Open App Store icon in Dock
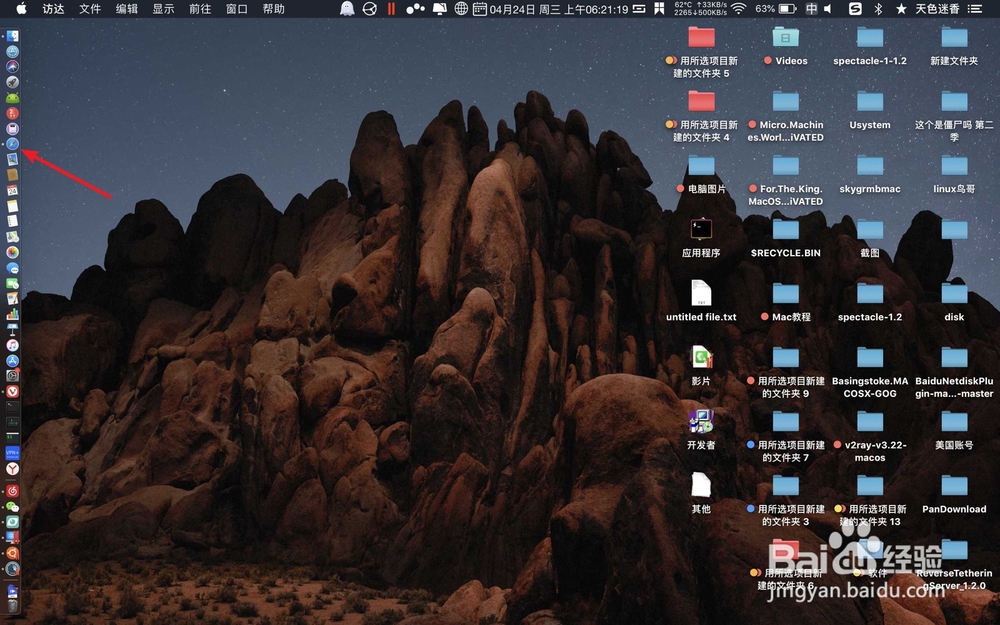Image resolution: width=1000 pixels, height=625 pixels. (12, 360)
